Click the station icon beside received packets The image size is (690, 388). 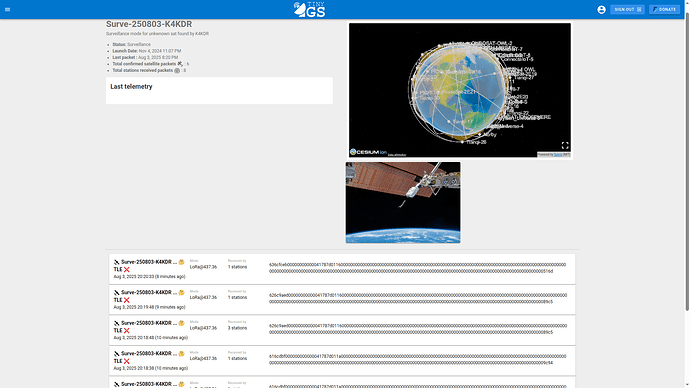pyautogui.click(x=177, y=70)
